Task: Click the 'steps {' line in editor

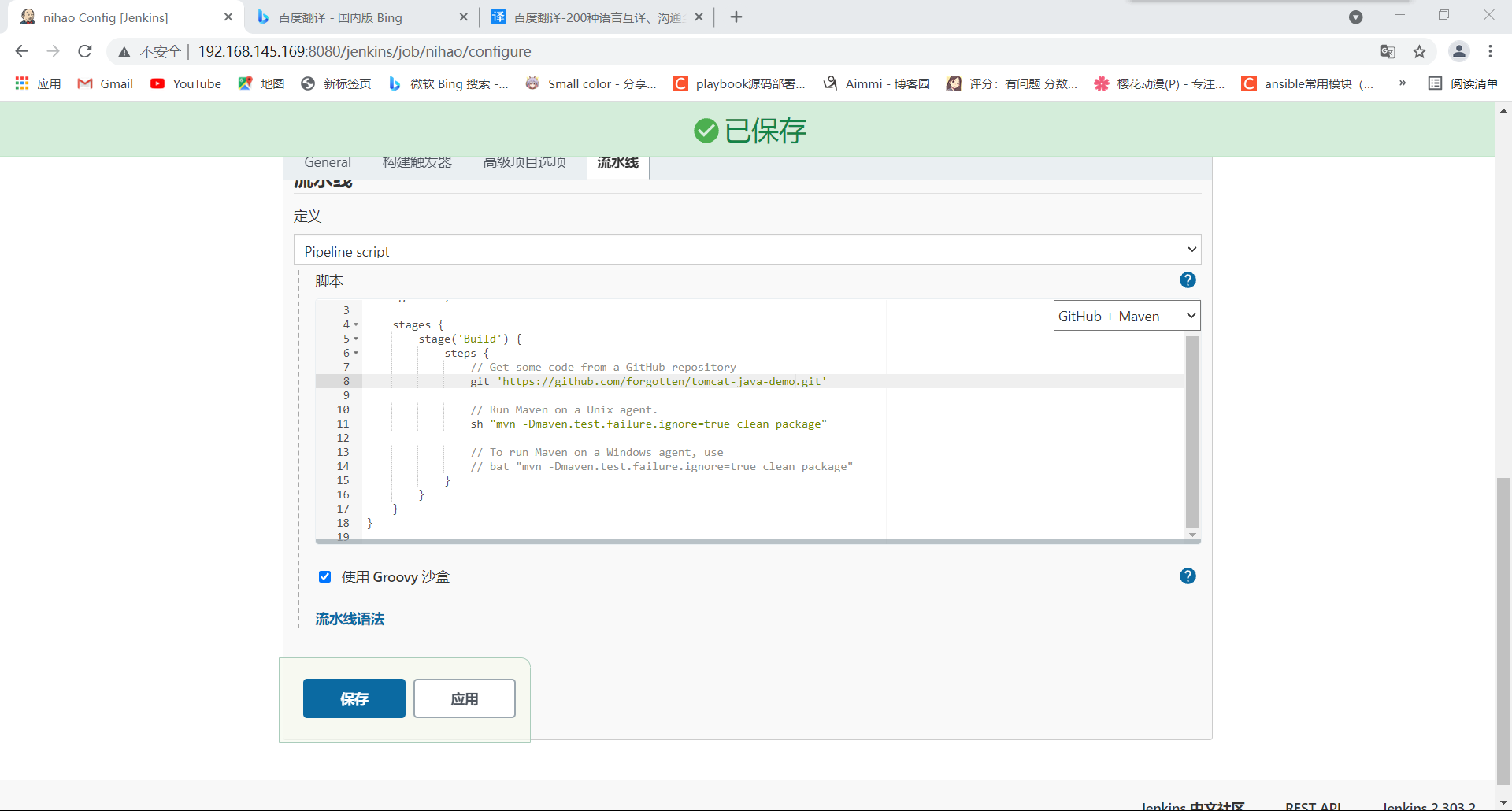Action: (467, 353)
